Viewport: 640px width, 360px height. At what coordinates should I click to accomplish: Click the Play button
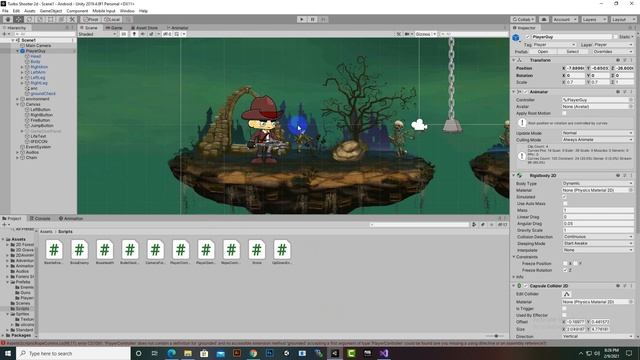pos(302,19)
